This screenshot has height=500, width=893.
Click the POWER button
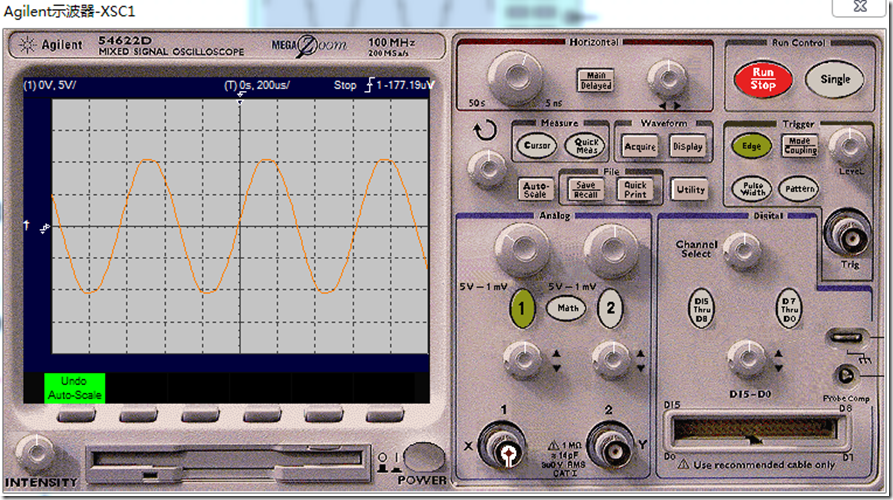click(x=424, y=457)
